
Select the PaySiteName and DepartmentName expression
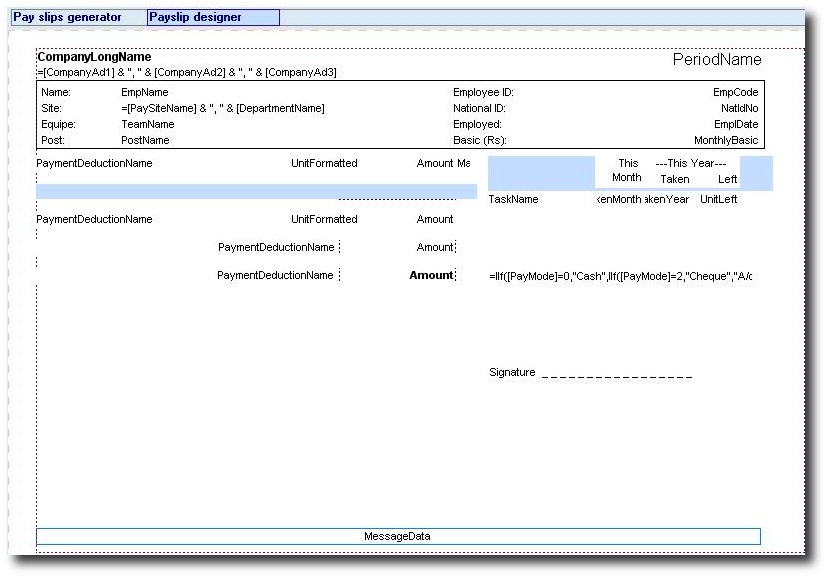(223, 108)
